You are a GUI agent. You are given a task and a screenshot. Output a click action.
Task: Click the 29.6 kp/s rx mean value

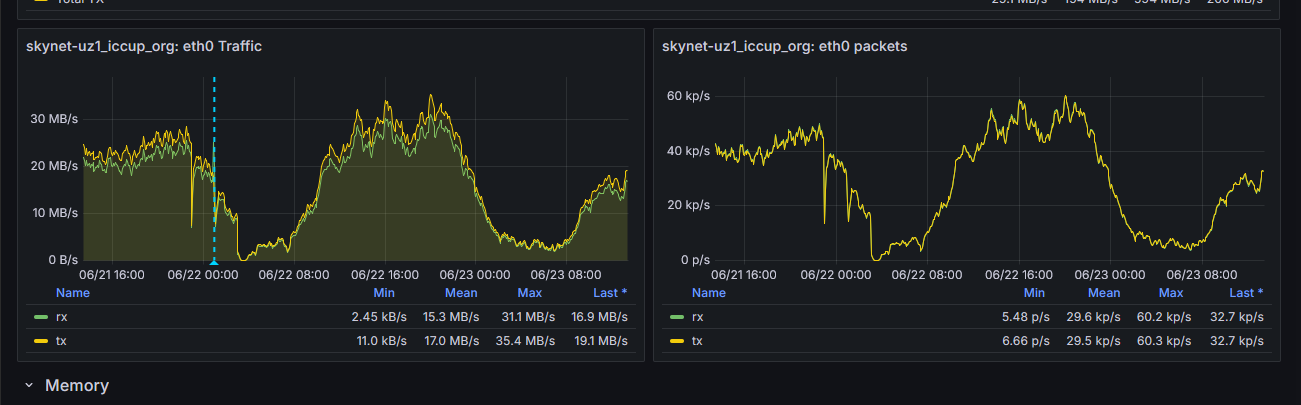click(1093, 317)
